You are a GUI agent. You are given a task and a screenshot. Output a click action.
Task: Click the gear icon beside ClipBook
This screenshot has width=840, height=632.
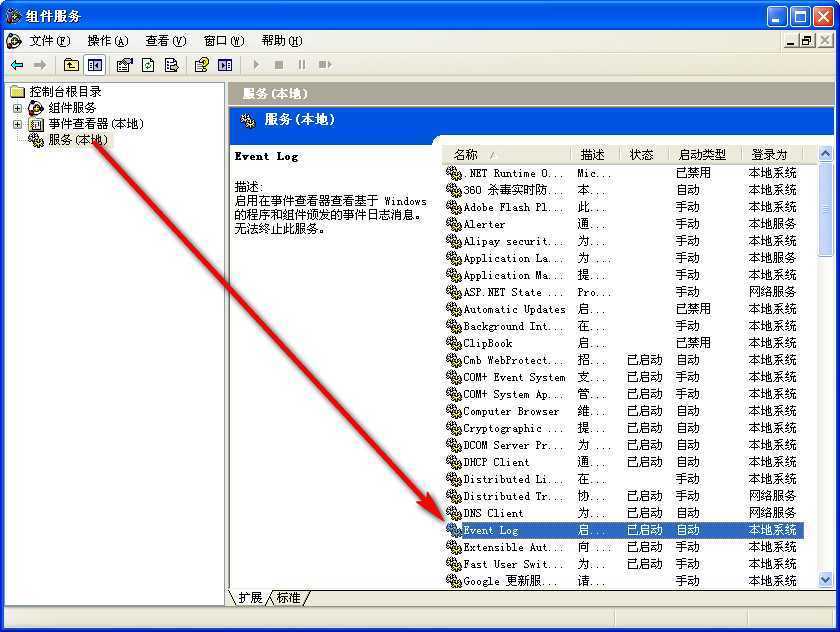click(454, 343)
